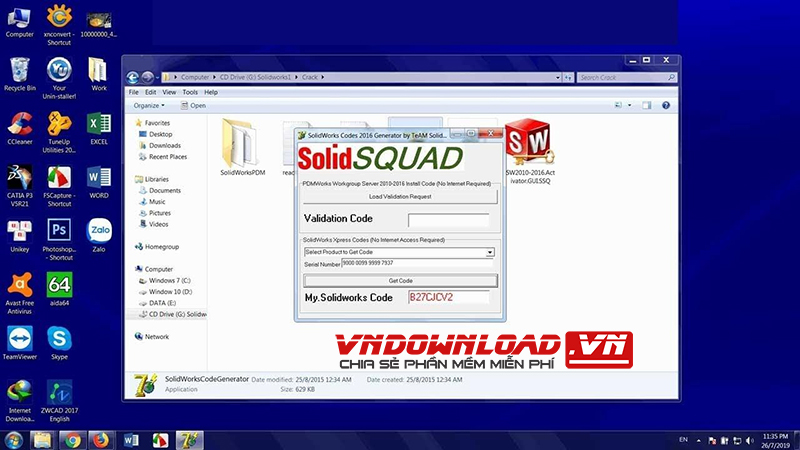Open the View menu in Explorer
The width and height of the screenshot is (800, 450).
click(169, 92)
